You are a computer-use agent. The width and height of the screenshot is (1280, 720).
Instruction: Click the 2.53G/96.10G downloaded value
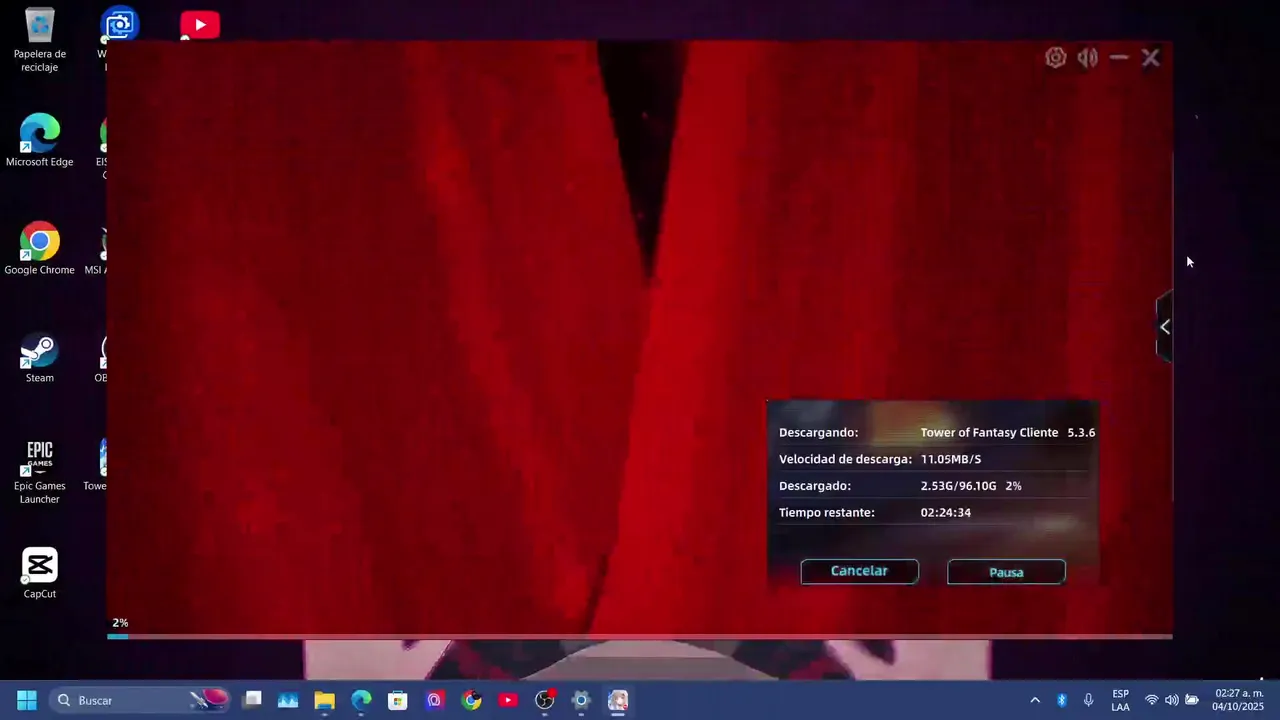coord(958,486)
